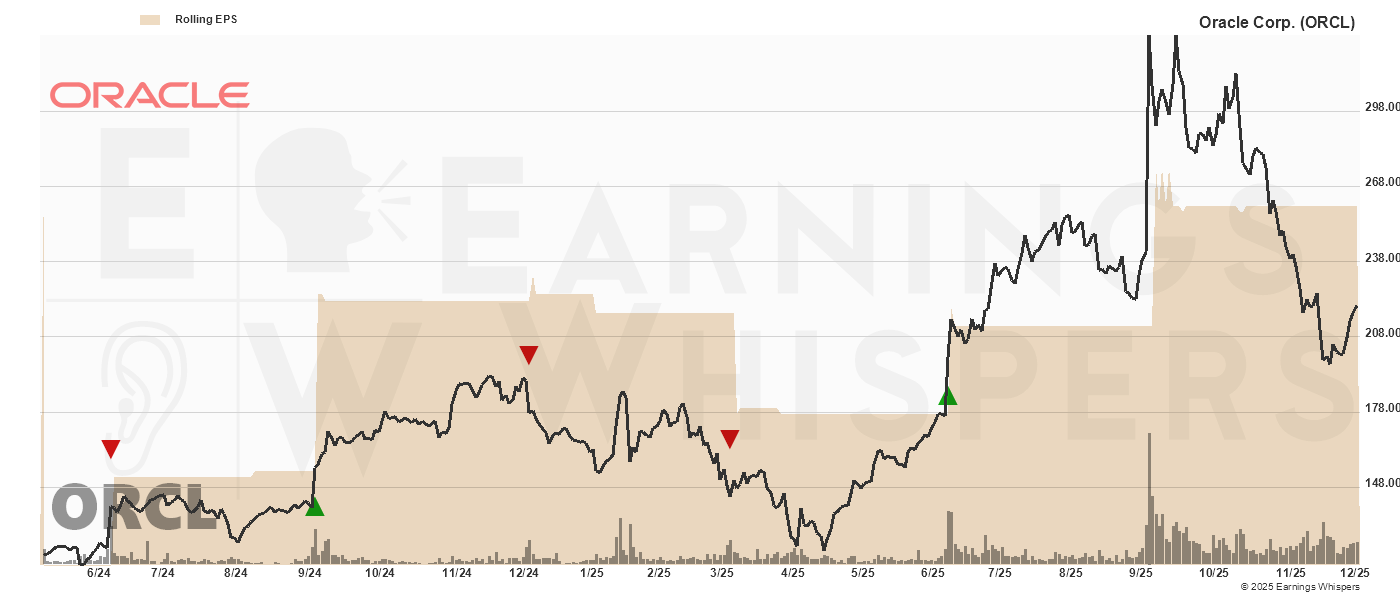Viewport: 1400px width, 600px height.
Task: Click the Oracle Corp. (ORCL) chart title
Action: [1277, 22]
